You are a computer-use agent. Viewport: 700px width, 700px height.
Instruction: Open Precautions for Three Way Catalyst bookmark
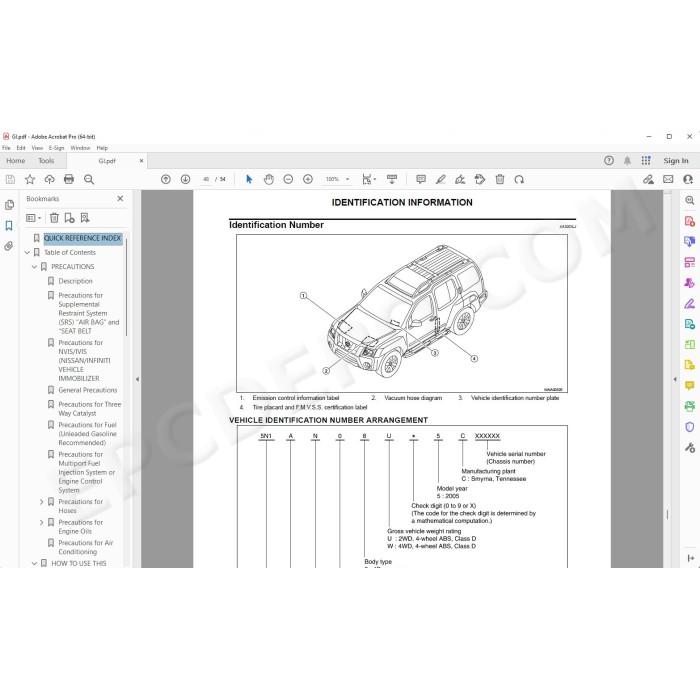coord(90,409)
